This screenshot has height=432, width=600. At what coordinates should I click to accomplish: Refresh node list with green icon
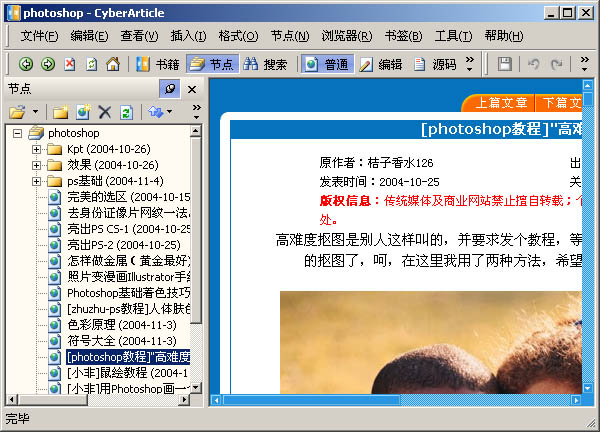(126, 112)
